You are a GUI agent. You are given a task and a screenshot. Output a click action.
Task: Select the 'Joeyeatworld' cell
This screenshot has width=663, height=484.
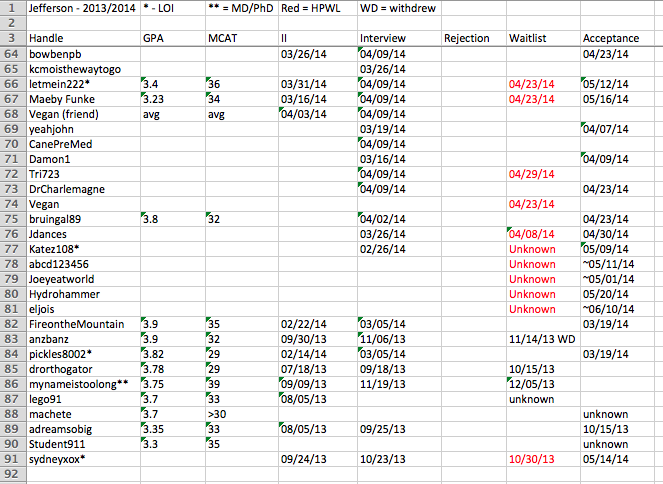[83, 279]
